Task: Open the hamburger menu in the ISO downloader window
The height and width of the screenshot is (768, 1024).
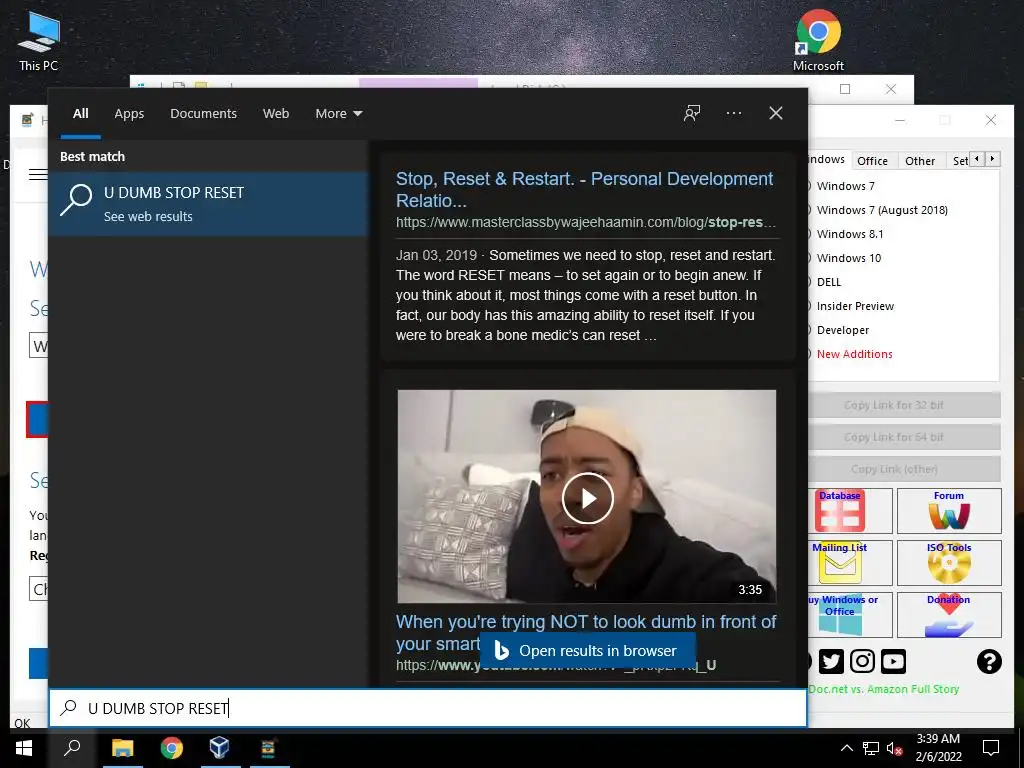Action: (x=38, y=174)
